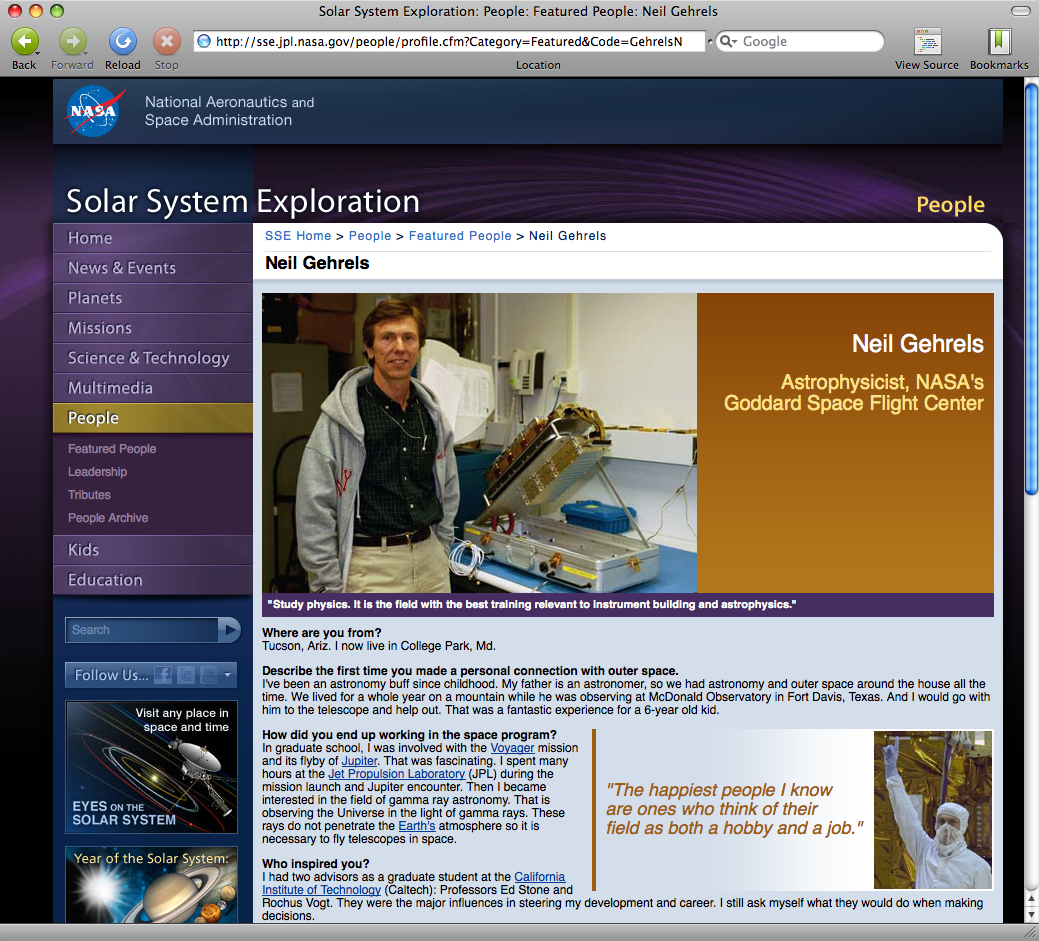The width and height of the screenshot is (1039, 941).
Task: Click the 'Where are you from?' question
Action: [x=321, y=633]
